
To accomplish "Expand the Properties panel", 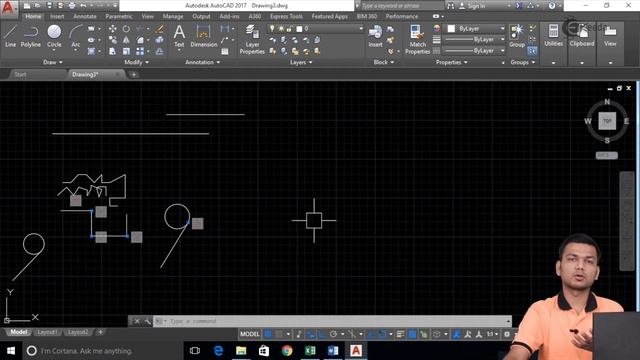I will (x=451, y=62).
